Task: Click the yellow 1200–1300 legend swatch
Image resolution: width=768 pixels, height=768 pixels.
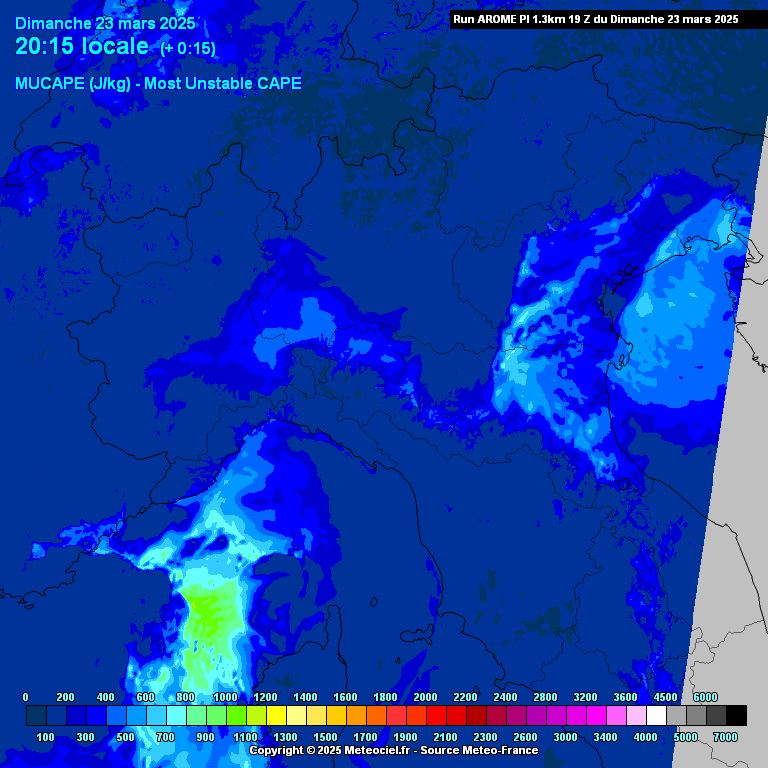Action: (x=276, y=716)
